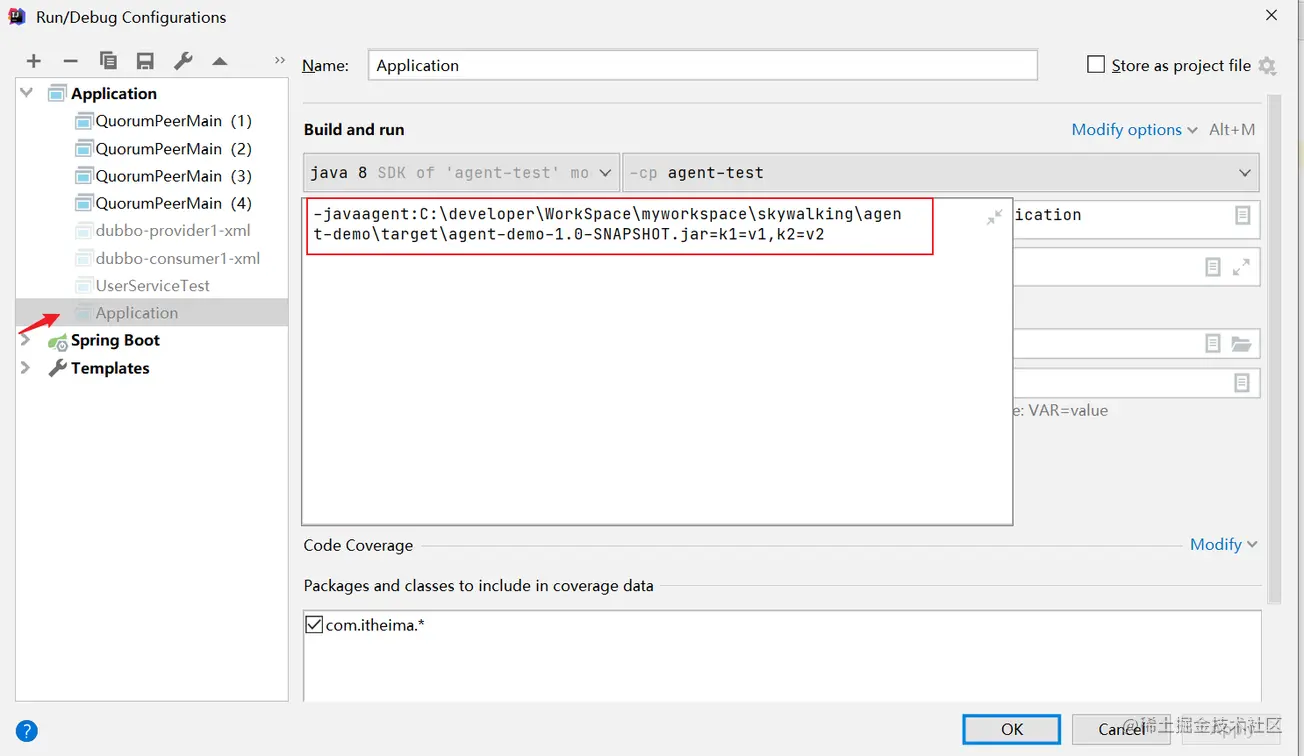Open the java 8 SDK dropdown

(x=461, y=173)
